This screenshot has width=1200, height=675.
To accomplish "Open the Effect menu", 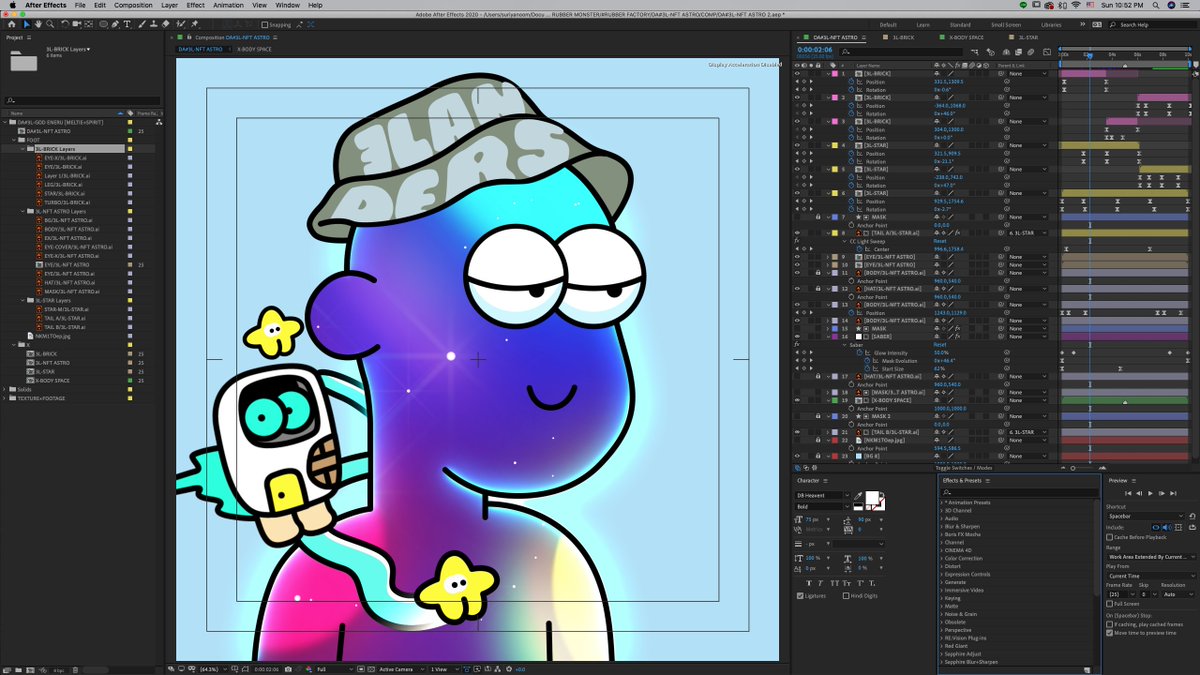I will pyautogui.click(x=196, y=5).
